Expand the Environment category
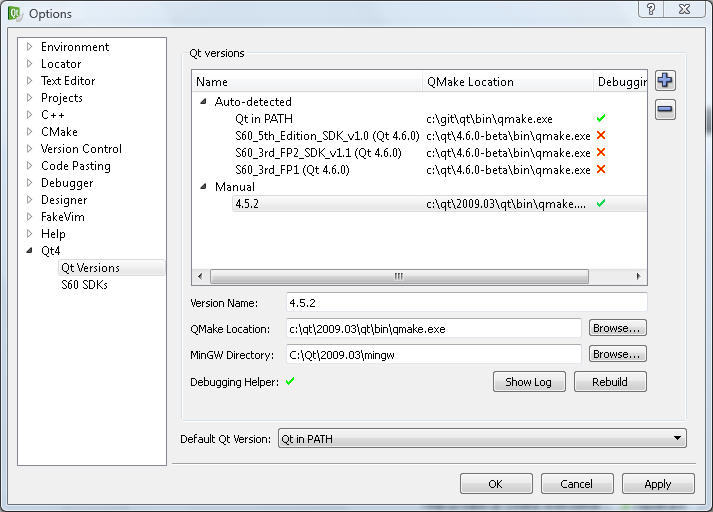 30,47
